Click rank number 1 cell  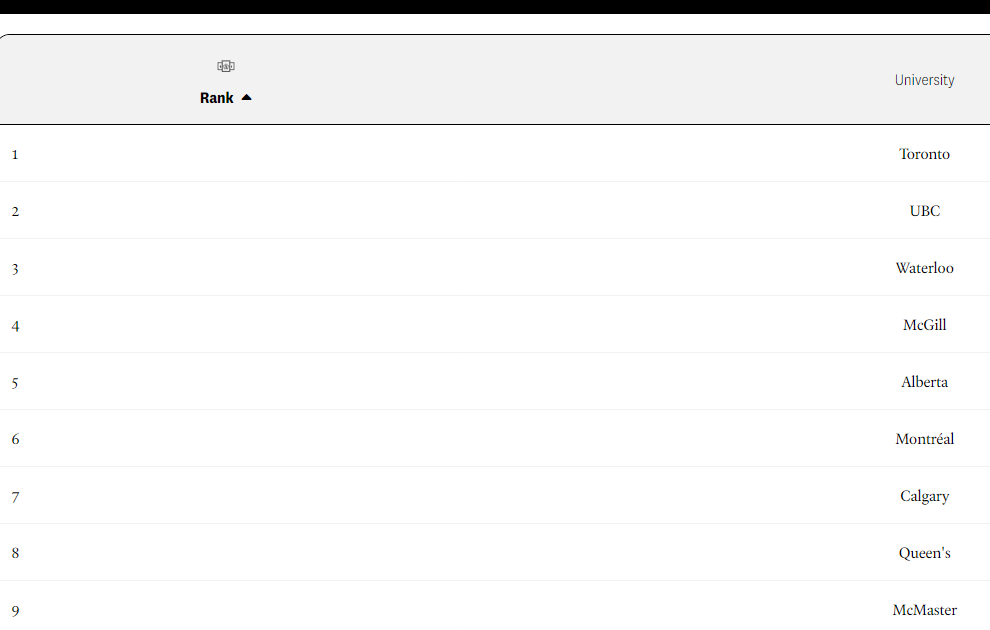pos(15,155)
